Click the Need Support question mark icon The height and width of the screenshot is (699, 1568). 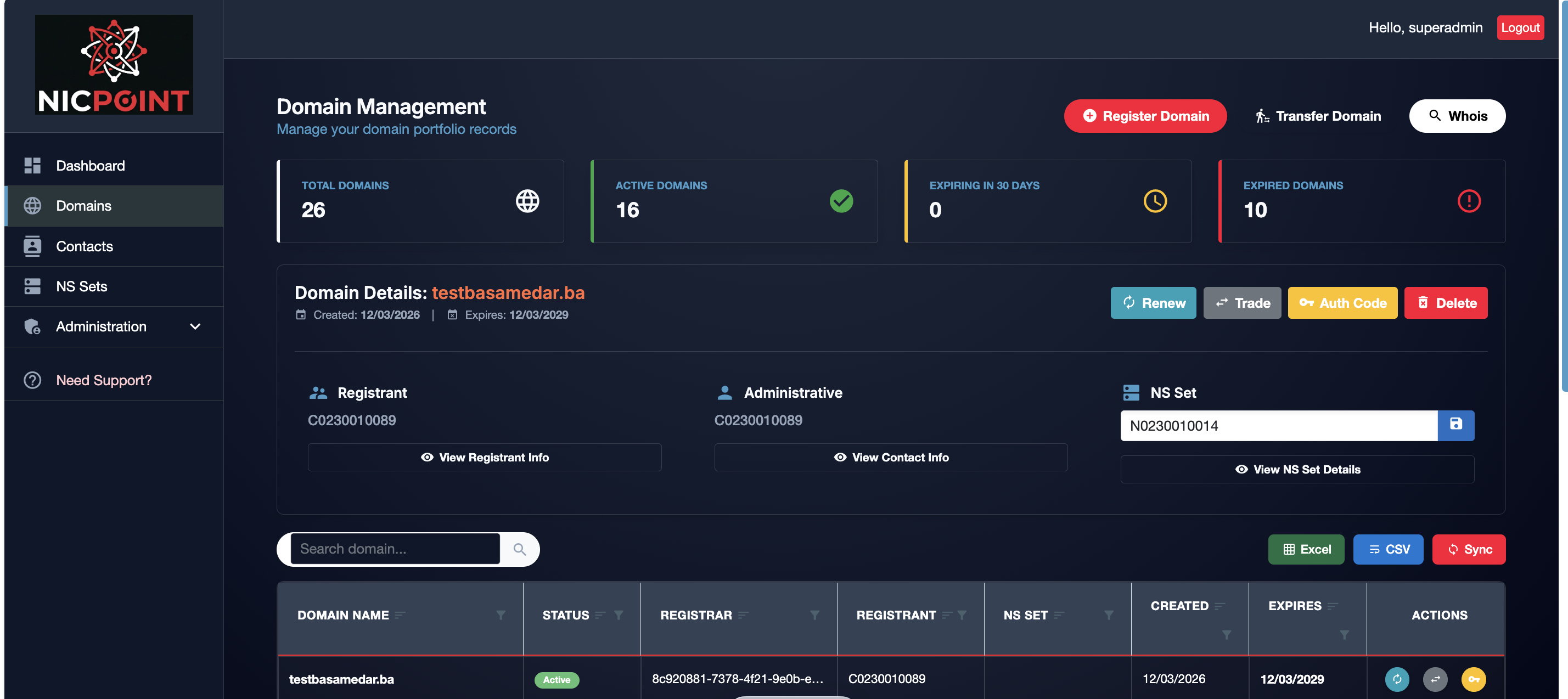32,380
